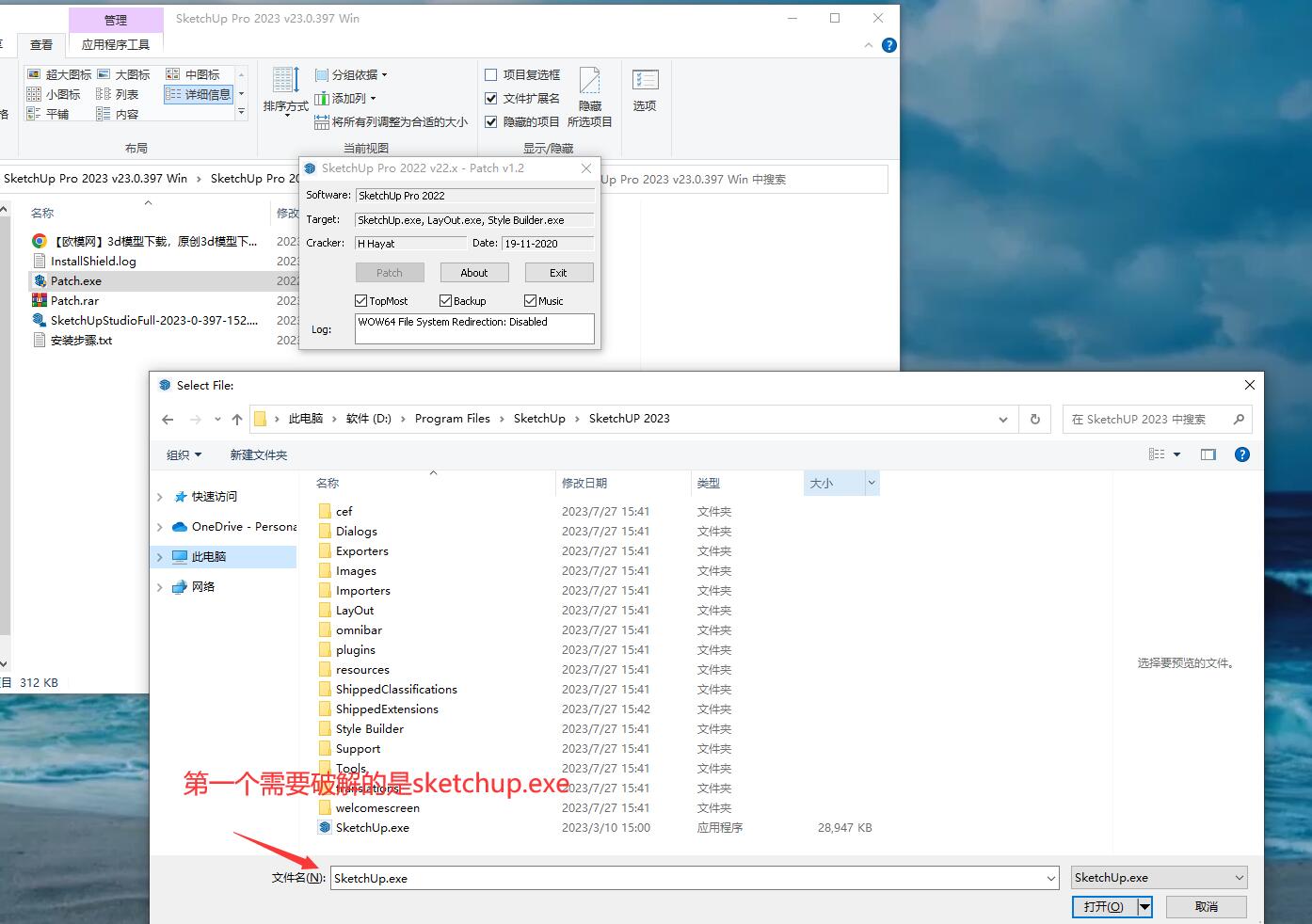
Task: Click 管理 contextual tab
Action: [x=116, y=20]
